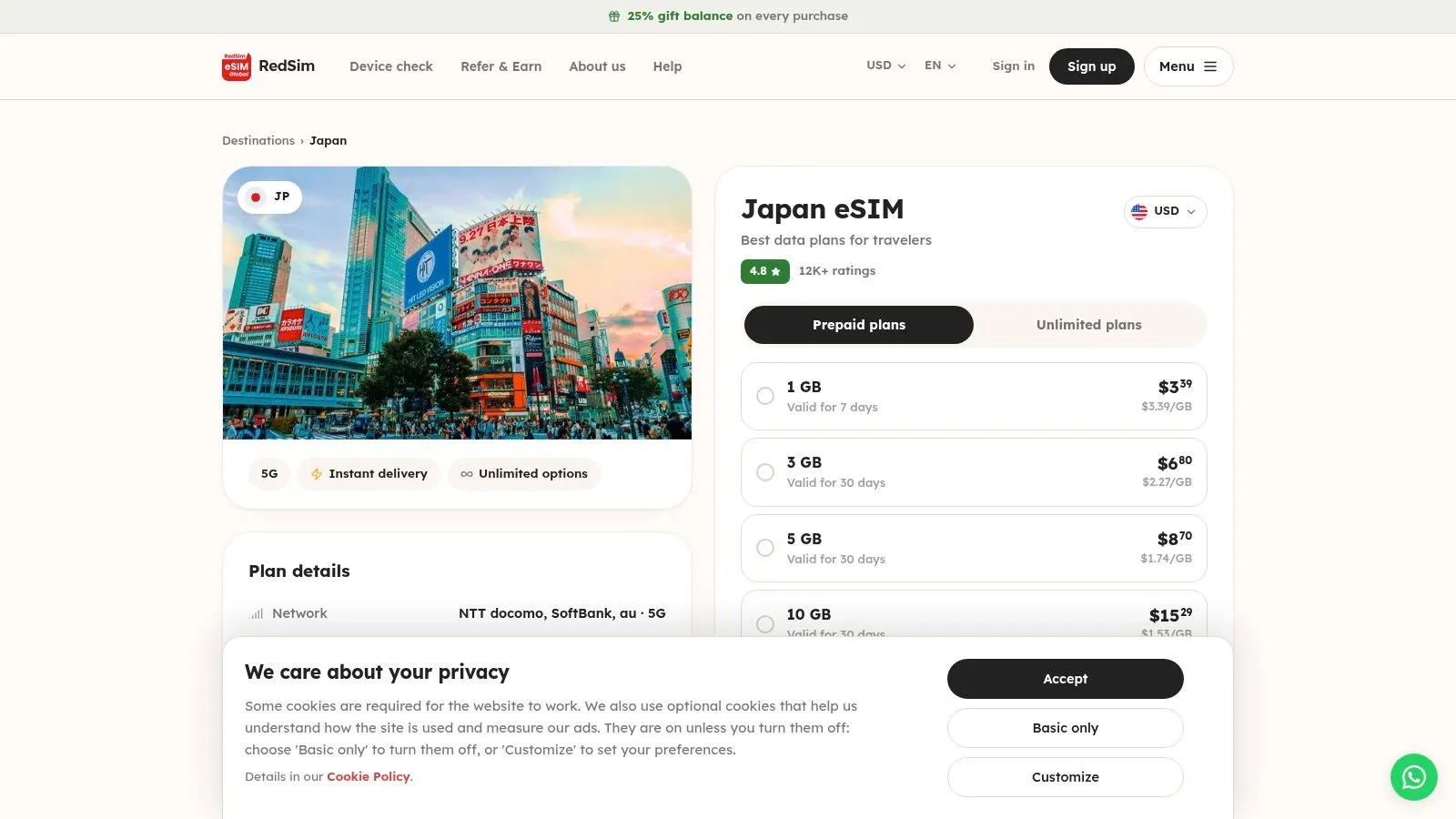Open the EN language dropdown
Screen dimensions: 1456x819
pyautogui.click(x=940, y=66)
